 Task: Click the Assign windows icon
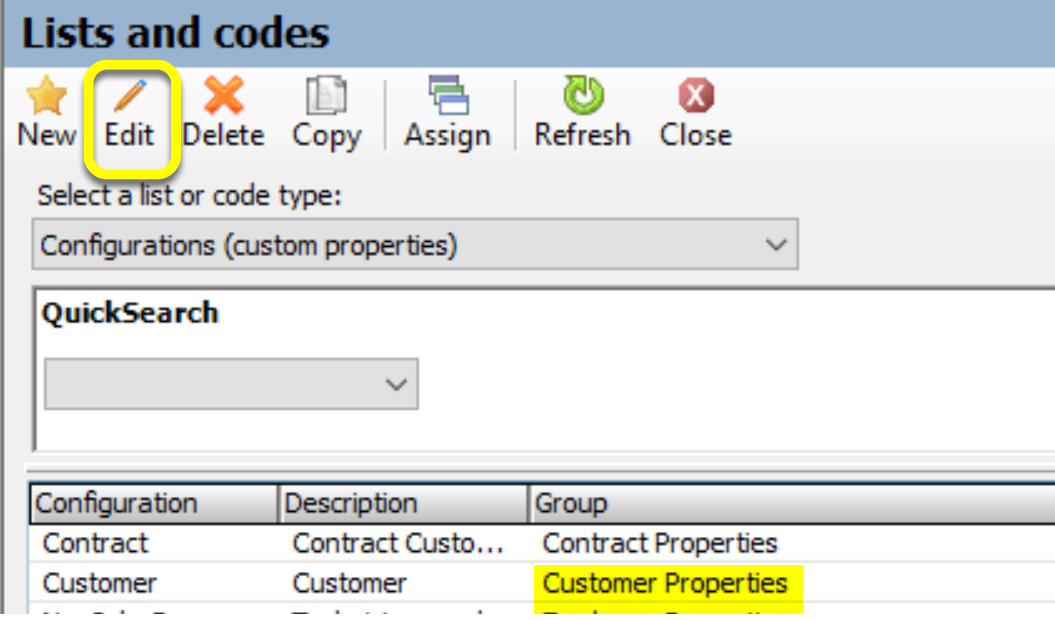[x=447, y=97]
